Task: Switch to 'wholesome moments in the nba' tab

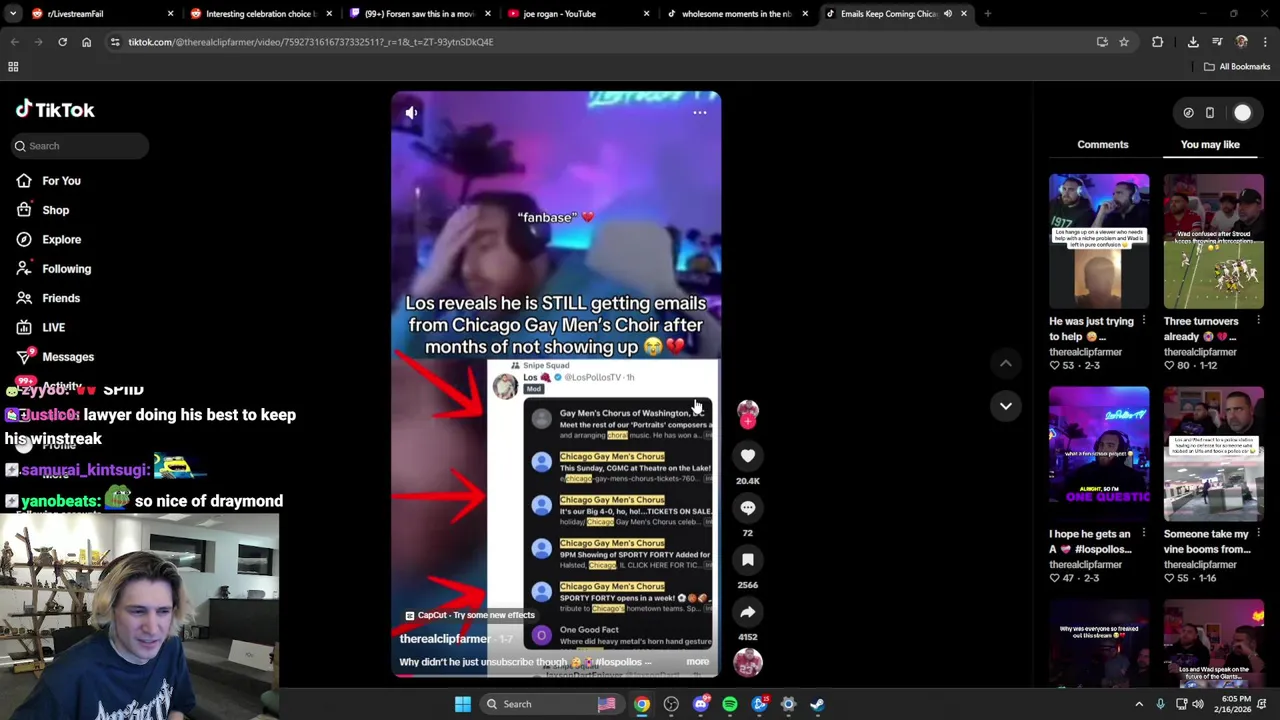Action: click(x=737, y=14)
